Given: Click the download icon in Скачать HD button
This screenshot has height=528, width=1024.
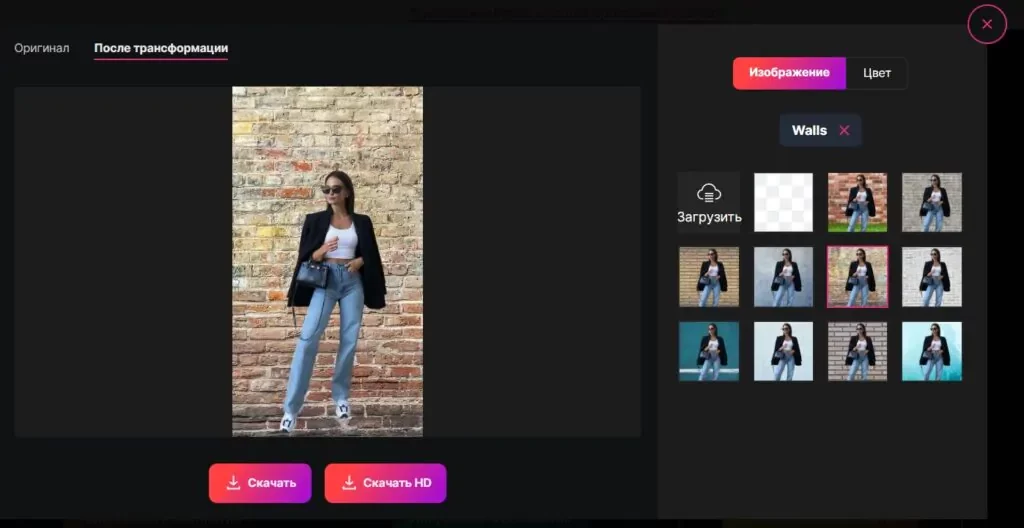Looking at the screenshot, I should coord(349,483).
